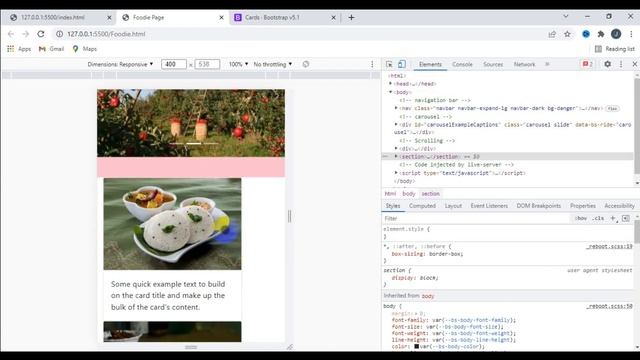The image size is (640, 360).
Task: Toggle the device toolbar icon
Action: click(402, 64)
